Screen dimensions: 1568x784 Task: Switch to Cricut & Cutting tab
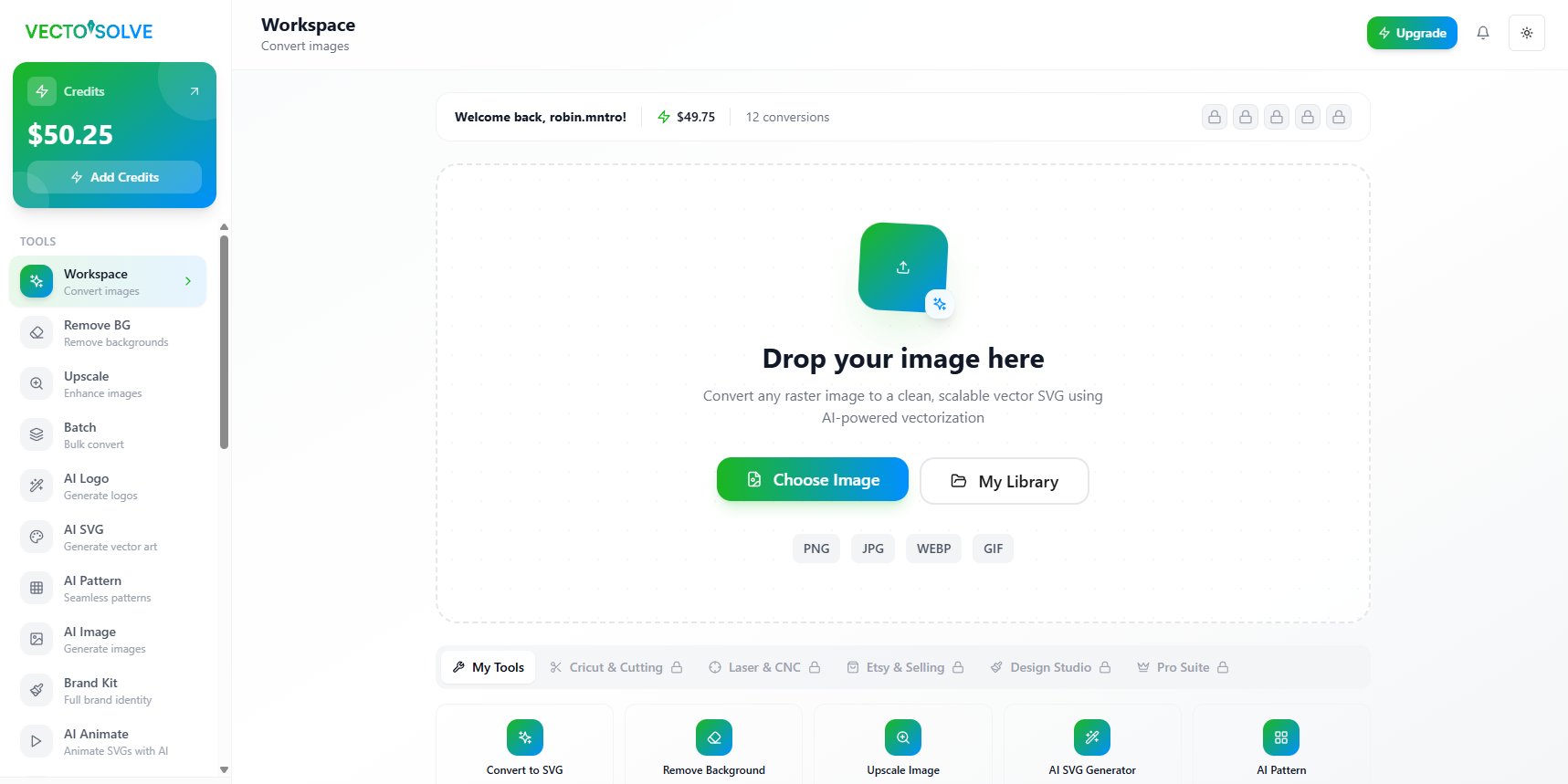(616, 667)
